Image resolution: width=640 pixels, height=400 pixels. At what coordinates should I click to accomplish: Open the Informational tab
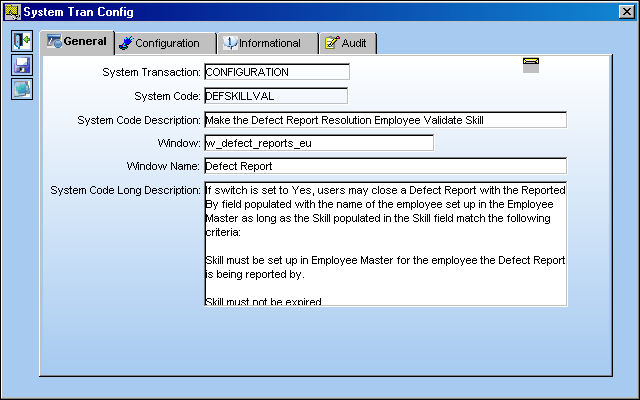[268, 43]
